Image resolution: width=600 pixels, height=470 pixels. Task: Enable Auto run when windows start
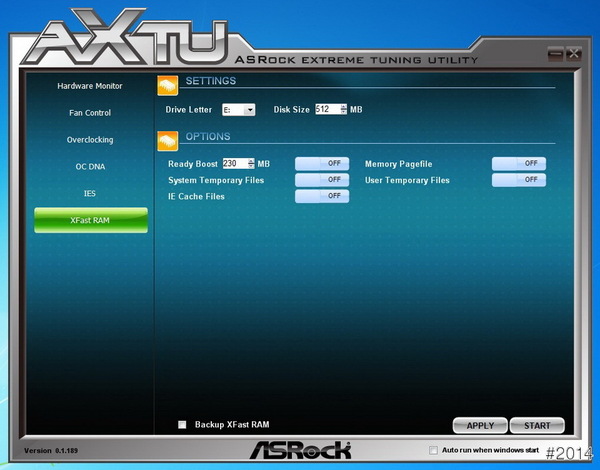click(433, 450)
